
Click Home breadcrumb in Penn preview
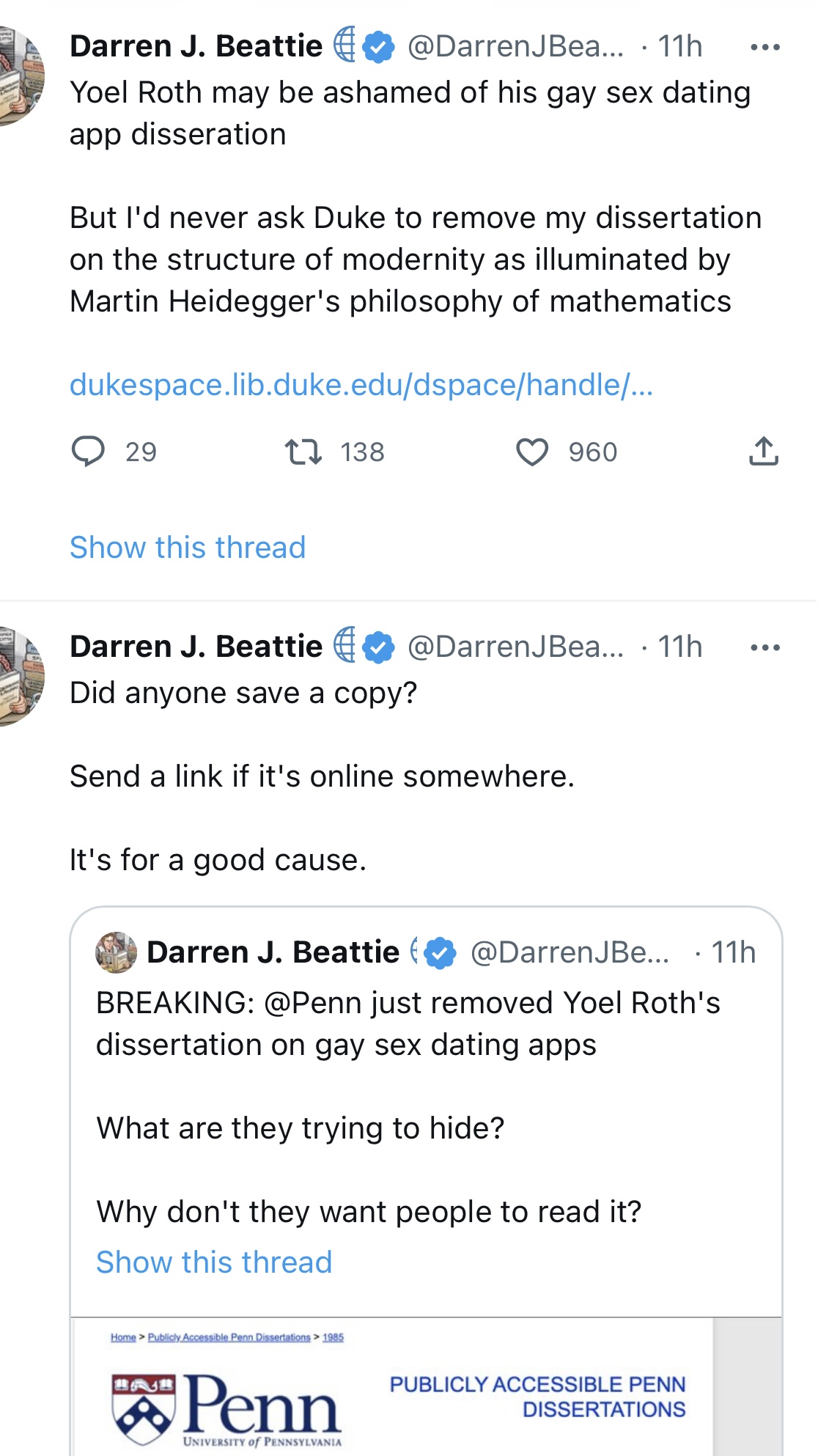coord(123,1337)
